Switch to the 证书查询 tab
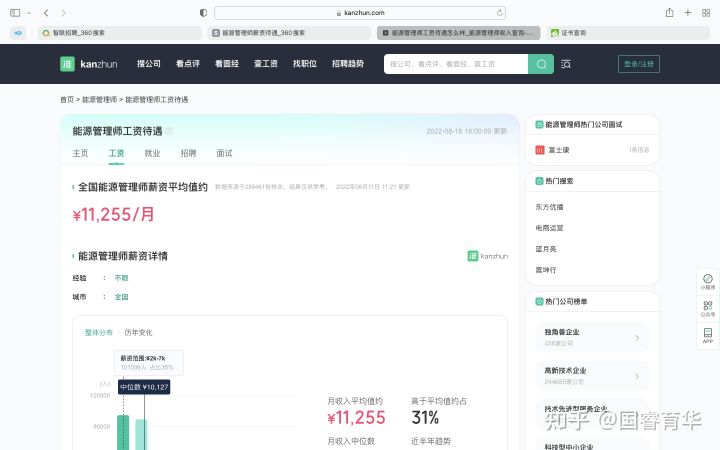Image resolution: width=720 pixels, height=450 pixels. (x=628, y=33)
